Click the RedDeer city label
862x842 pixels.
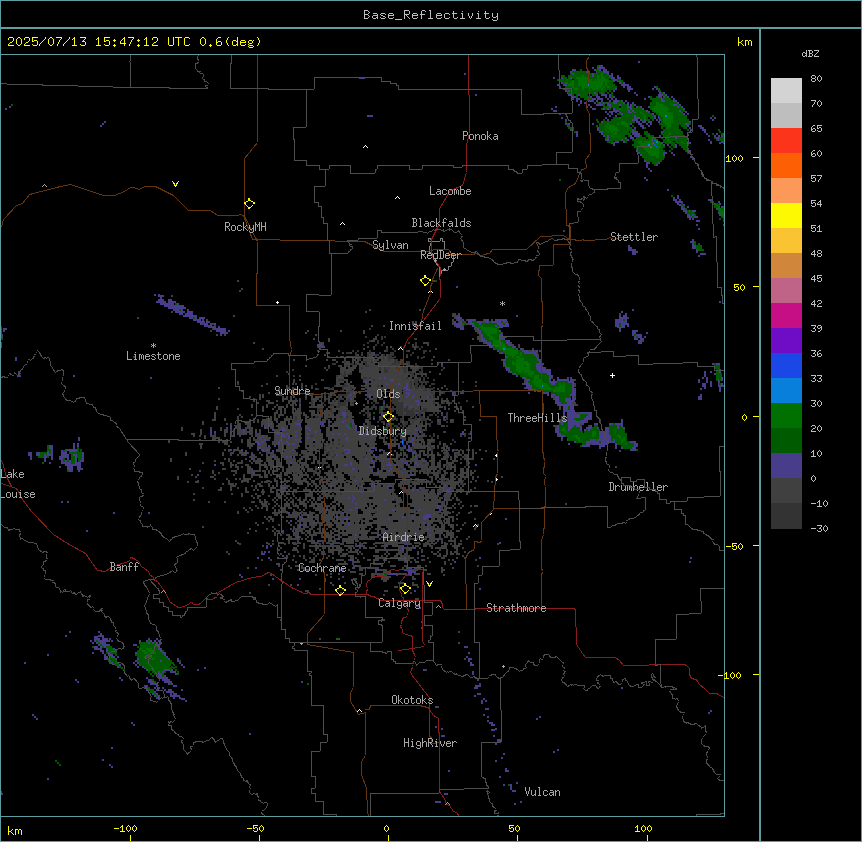click(x=440, y=255)
